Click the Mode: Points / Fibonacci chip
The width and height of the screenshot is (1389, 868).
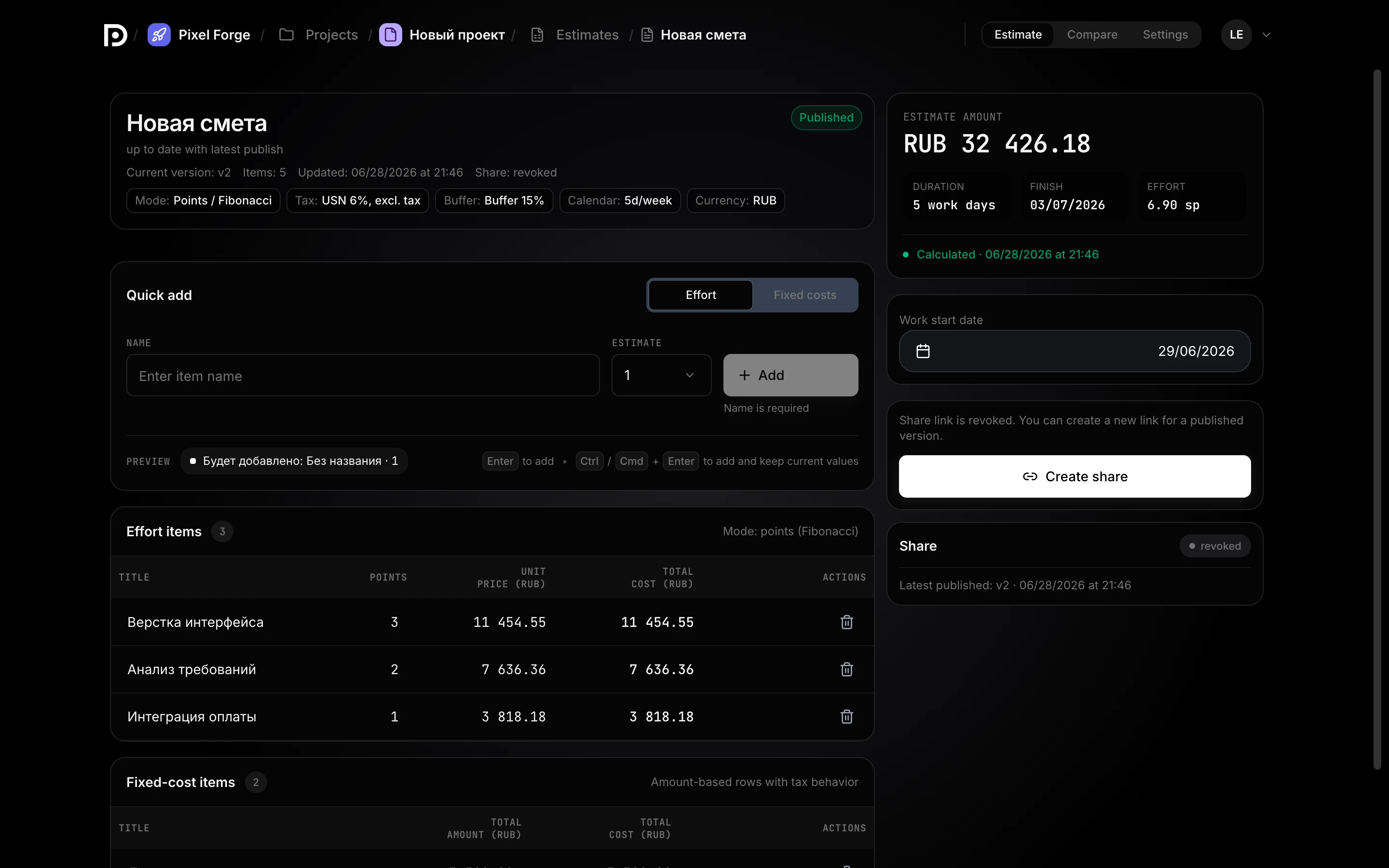pyautogui.click(x=203, y=200)
